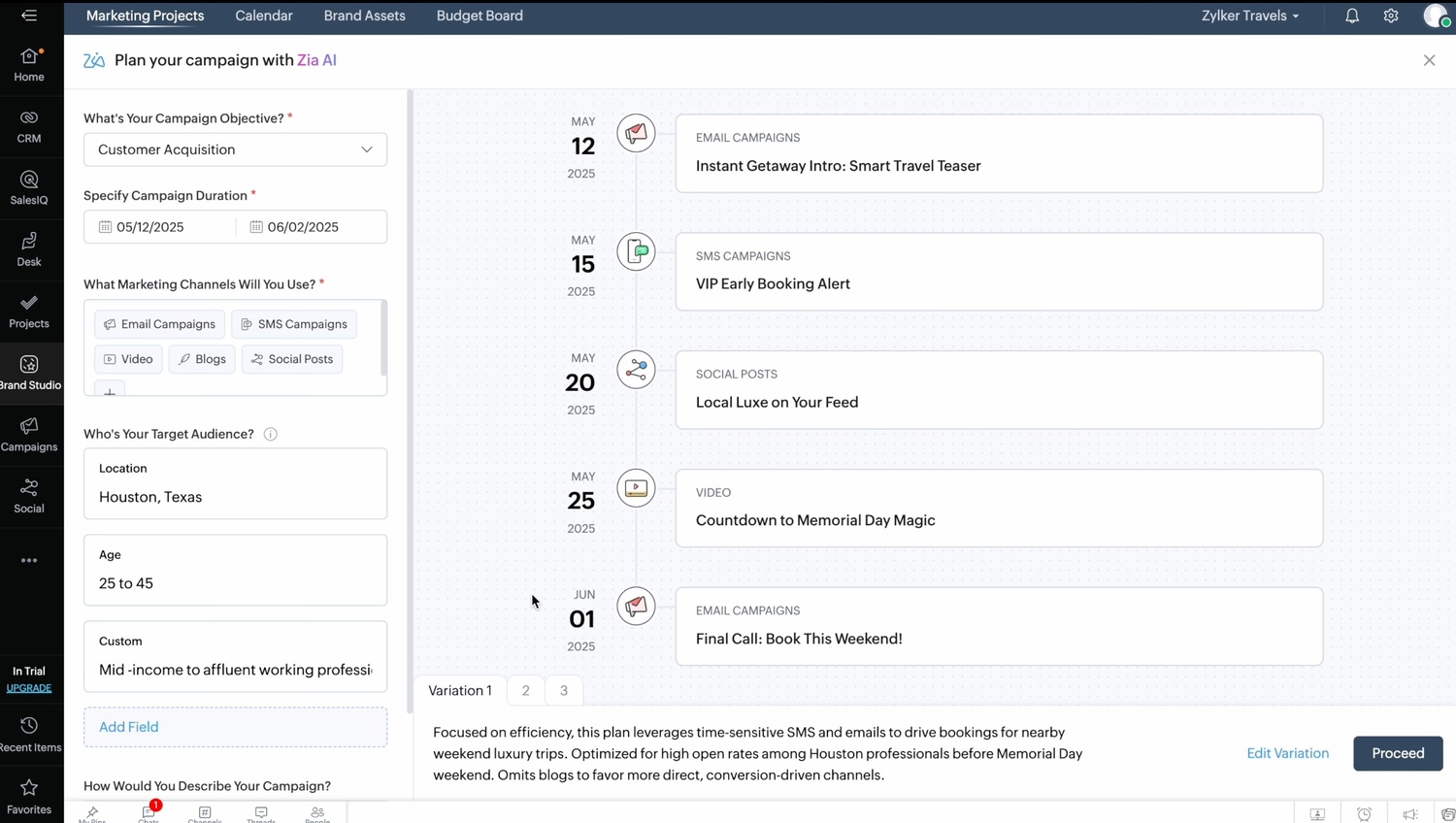Toggle the Email Campaigns channel chip
This screenshot has width=1456, height=823.
[x=159, y=324]
